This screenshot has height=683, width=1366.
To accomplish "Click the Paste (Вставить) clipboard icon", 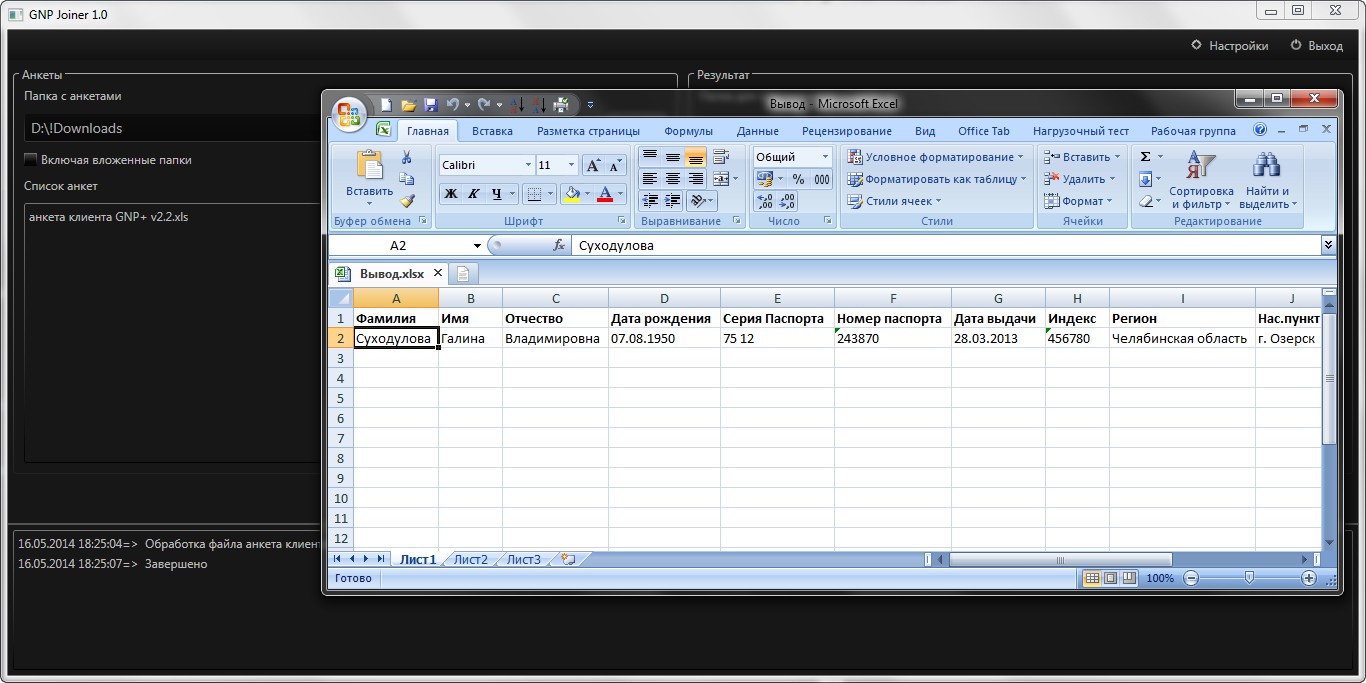I will [x=370, y=166].
